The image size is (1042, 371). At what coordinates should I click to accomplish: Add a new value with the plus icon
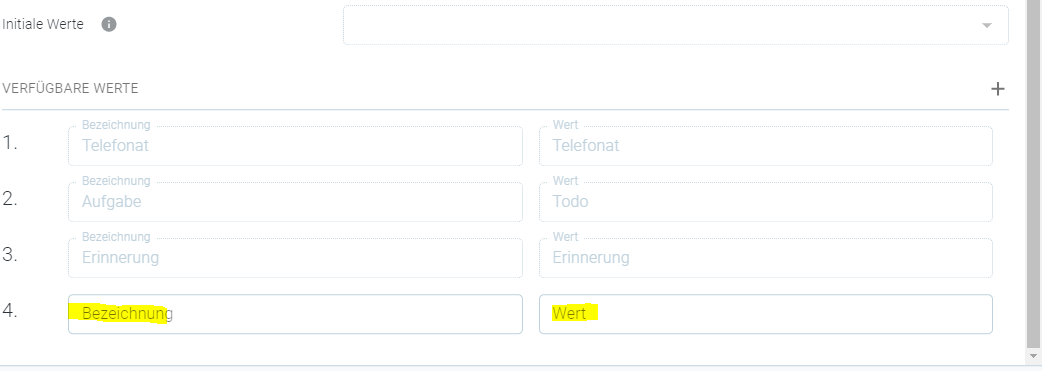point(997,89)
